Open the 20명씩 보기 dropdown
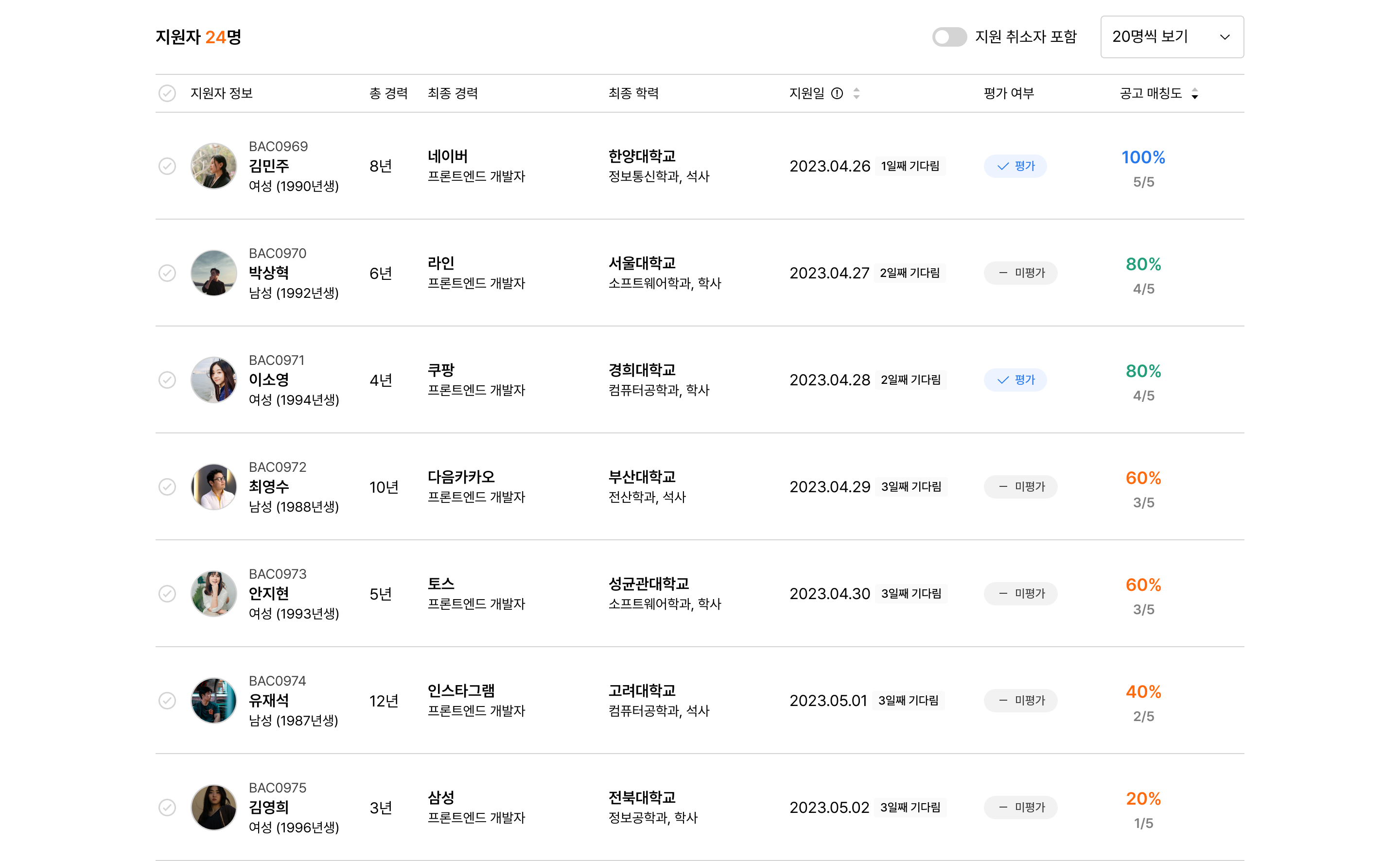1400x861 pixels. pyautogui.click(x=1172, y=37)
